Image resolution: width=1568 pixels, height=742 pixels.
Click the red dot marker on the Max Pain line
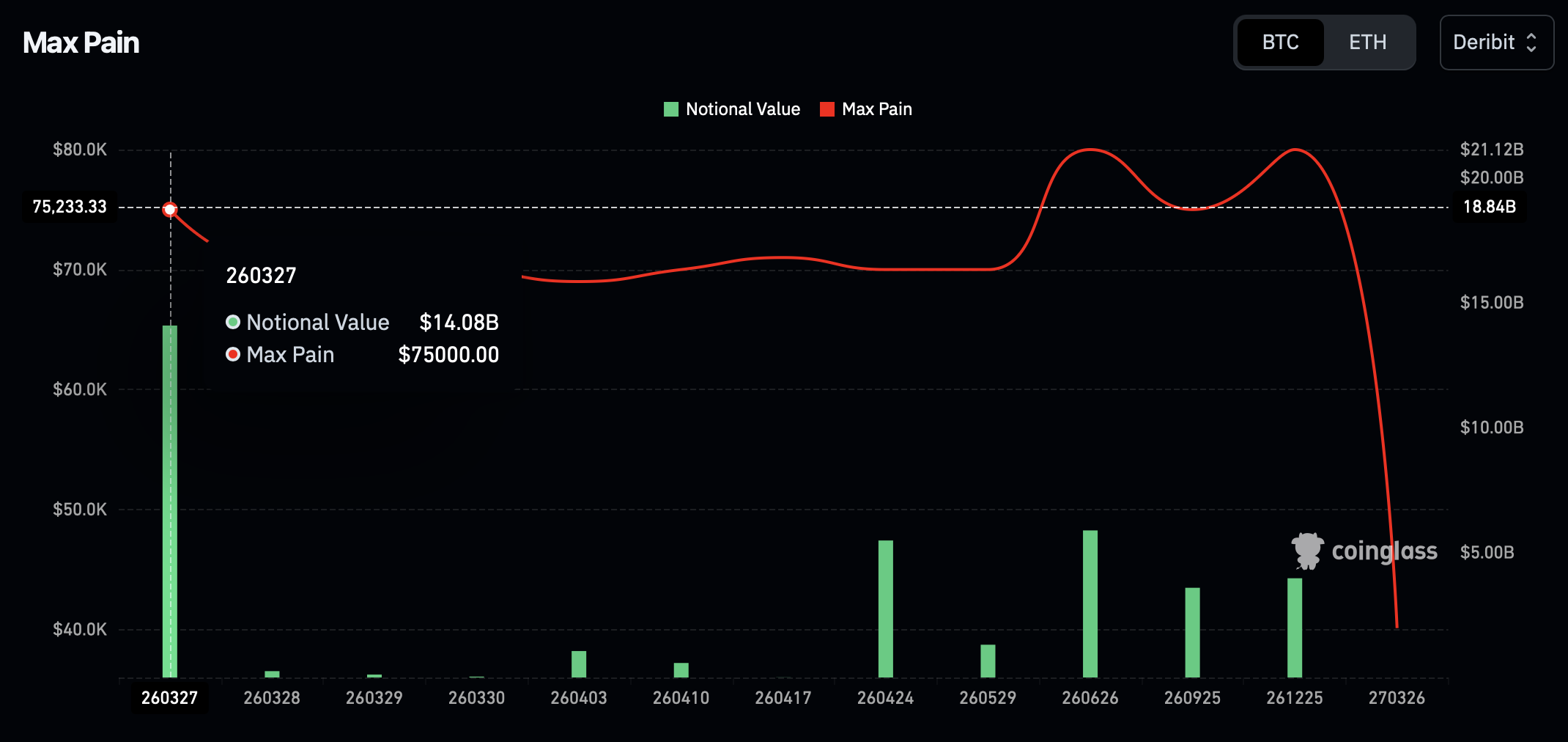point(169,208)
